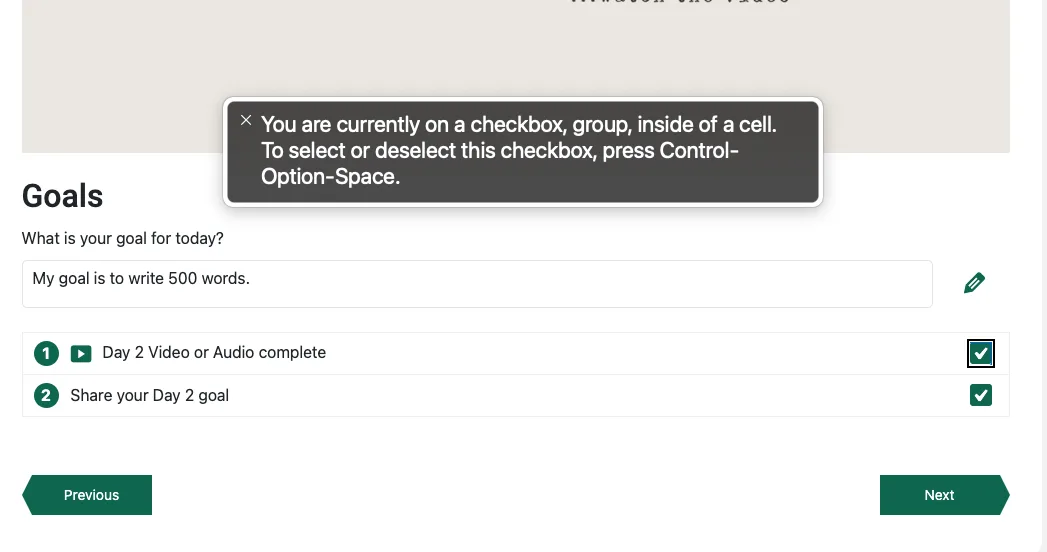Open the Share your Day 2 goal item
Screen dimensions: 1047x552
pyautogui.click(x=150, y=396)
